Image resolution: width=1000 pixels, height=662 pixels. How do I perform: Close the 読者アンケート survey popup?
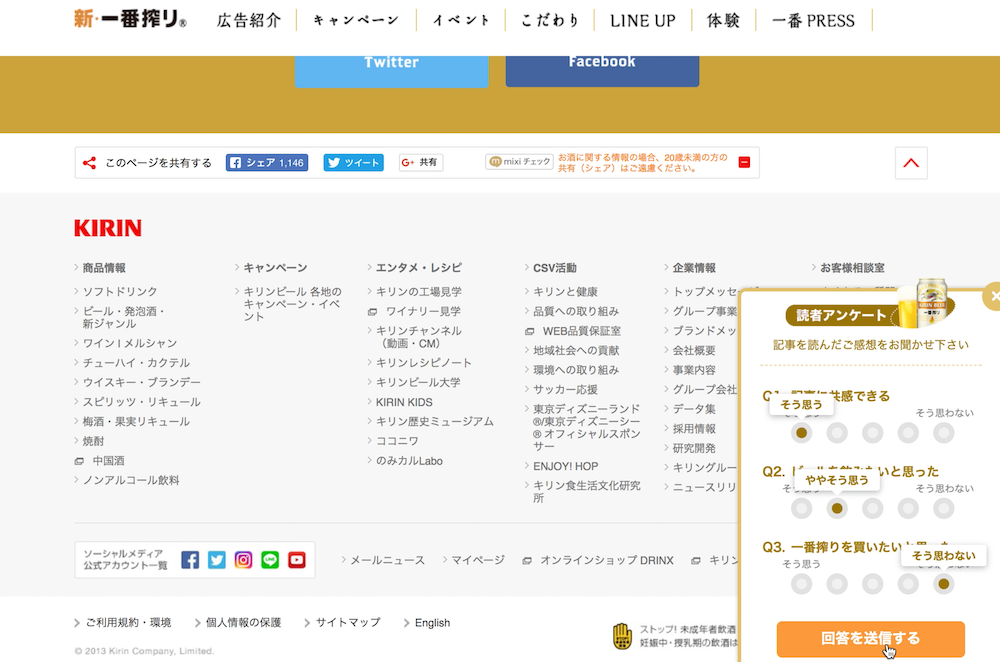click(x=992, y=296)
